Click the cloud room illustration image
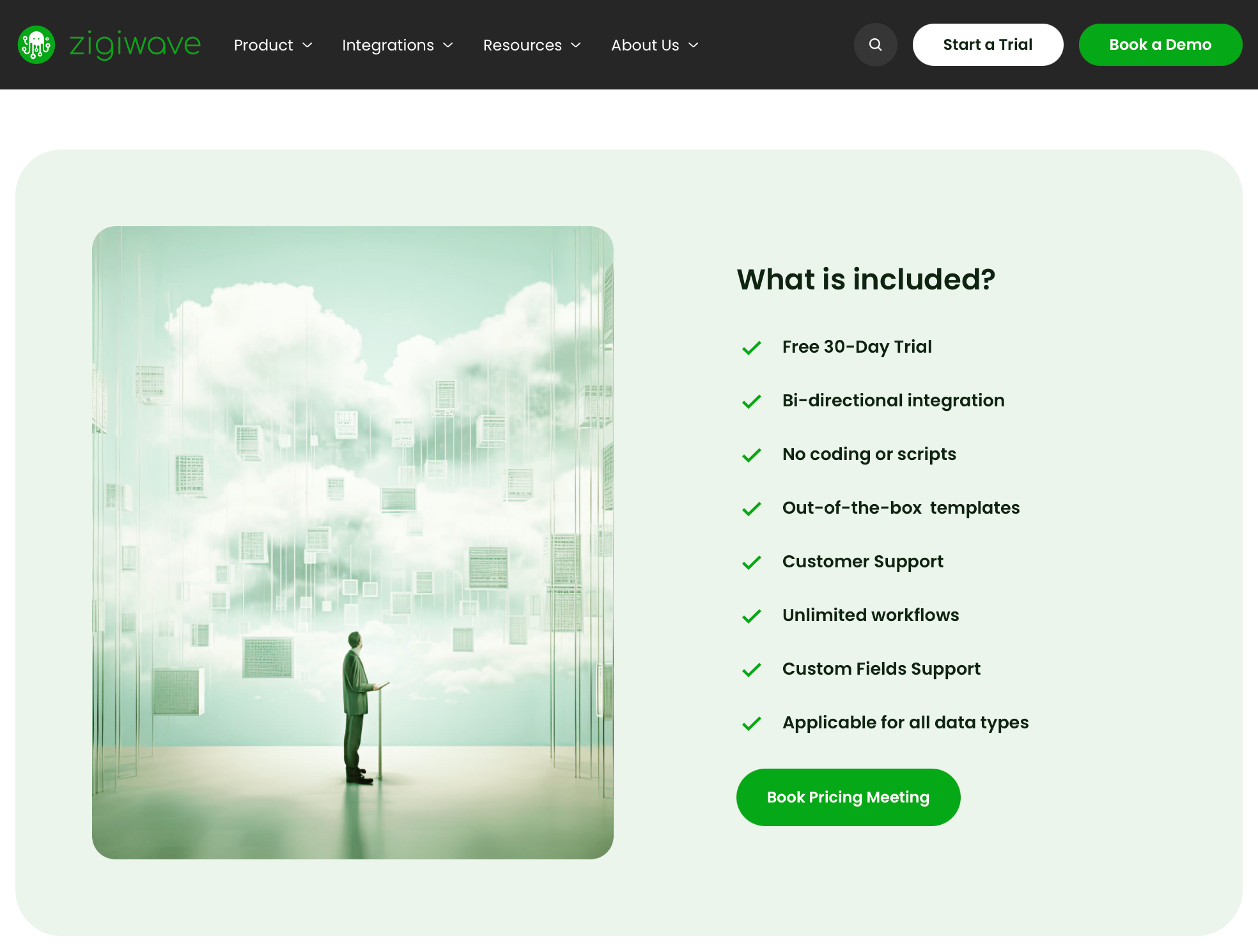This screenshot has height=952, width=1258. coord(352,542)
